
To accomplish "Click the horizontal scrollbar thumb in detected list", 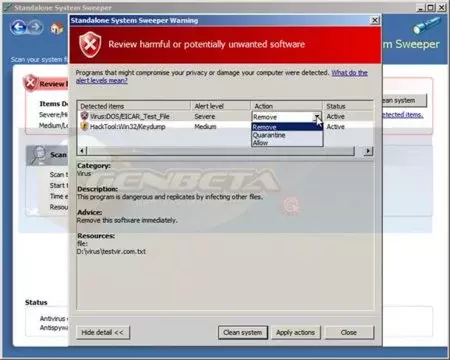I will (221, 151).
